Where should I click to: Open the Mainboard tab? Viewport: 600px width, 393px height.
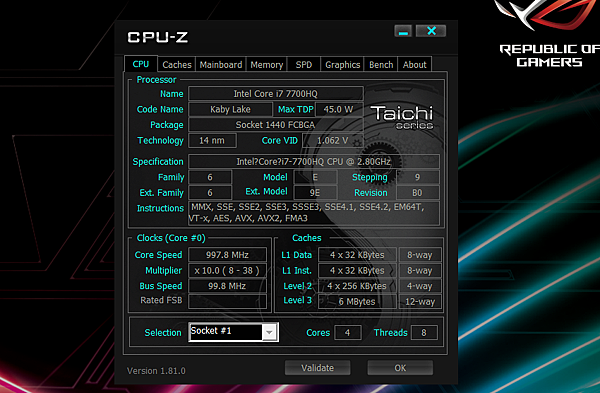coord(221,65)
